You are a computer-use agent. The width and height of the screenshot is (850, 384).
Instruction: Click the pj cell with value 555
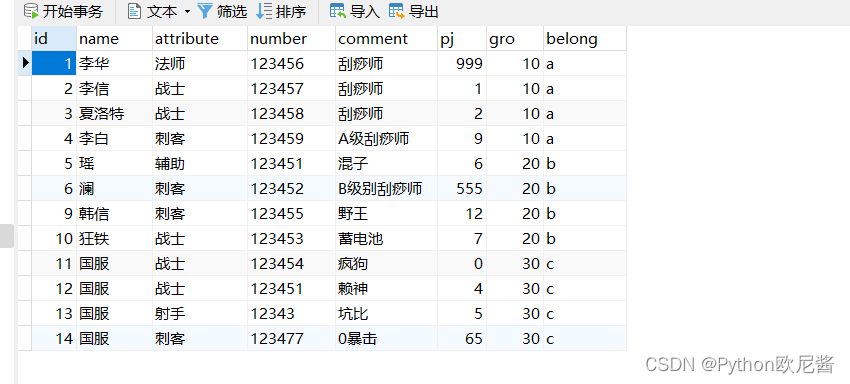coord(462,188)
